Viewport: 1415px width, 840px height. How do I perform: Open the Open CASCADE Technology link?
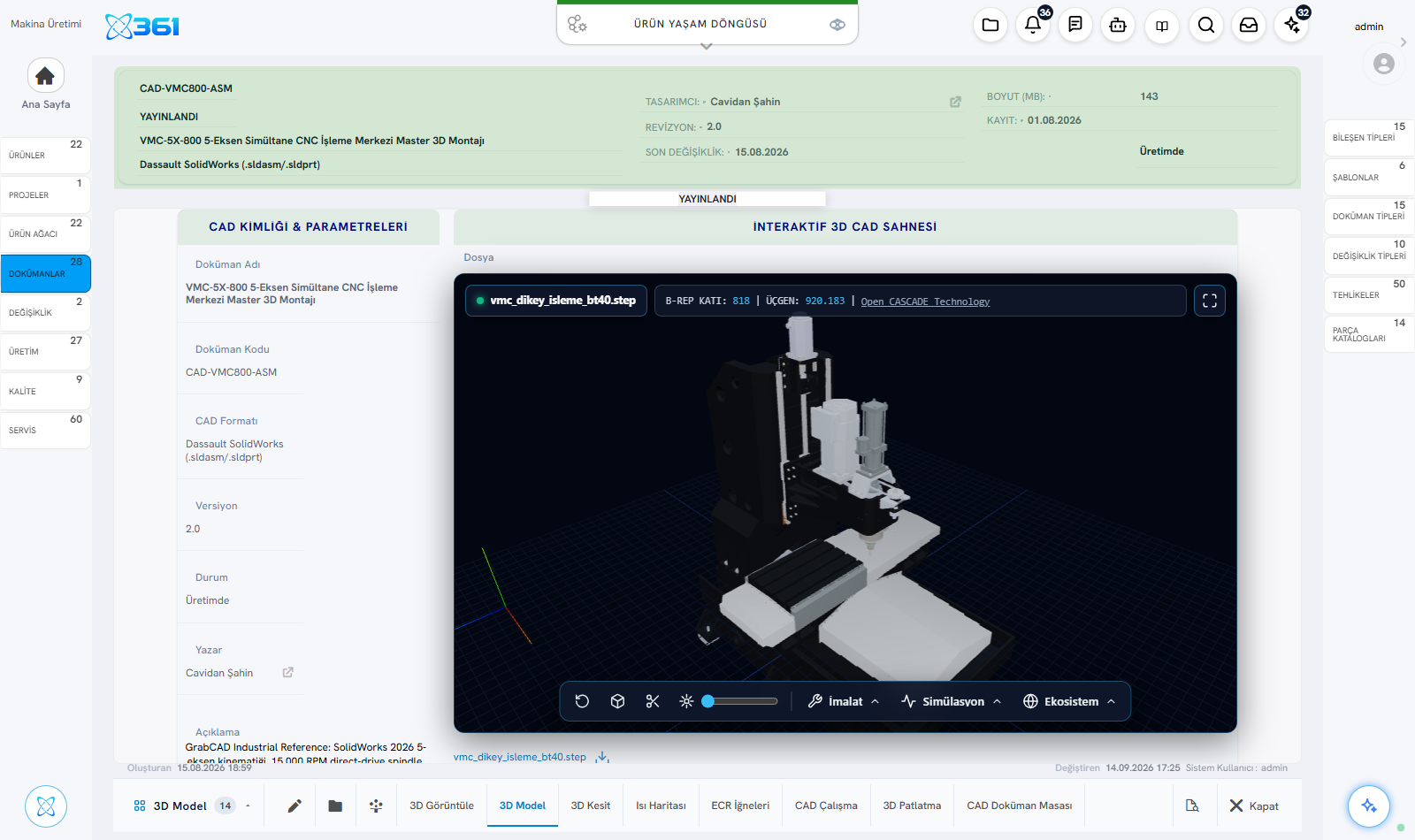click(x=925, y=302)
